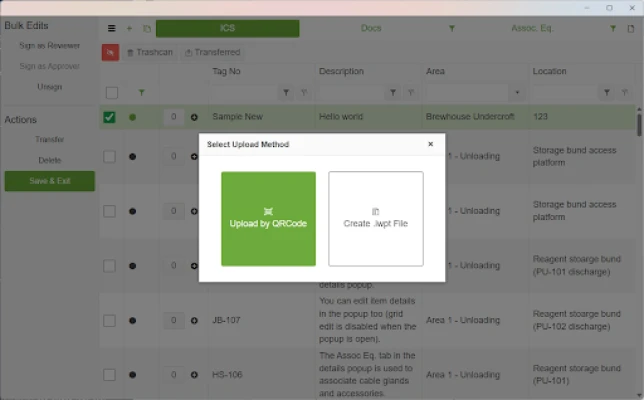Open Tag No column filter funnel

tap(287, 93)
